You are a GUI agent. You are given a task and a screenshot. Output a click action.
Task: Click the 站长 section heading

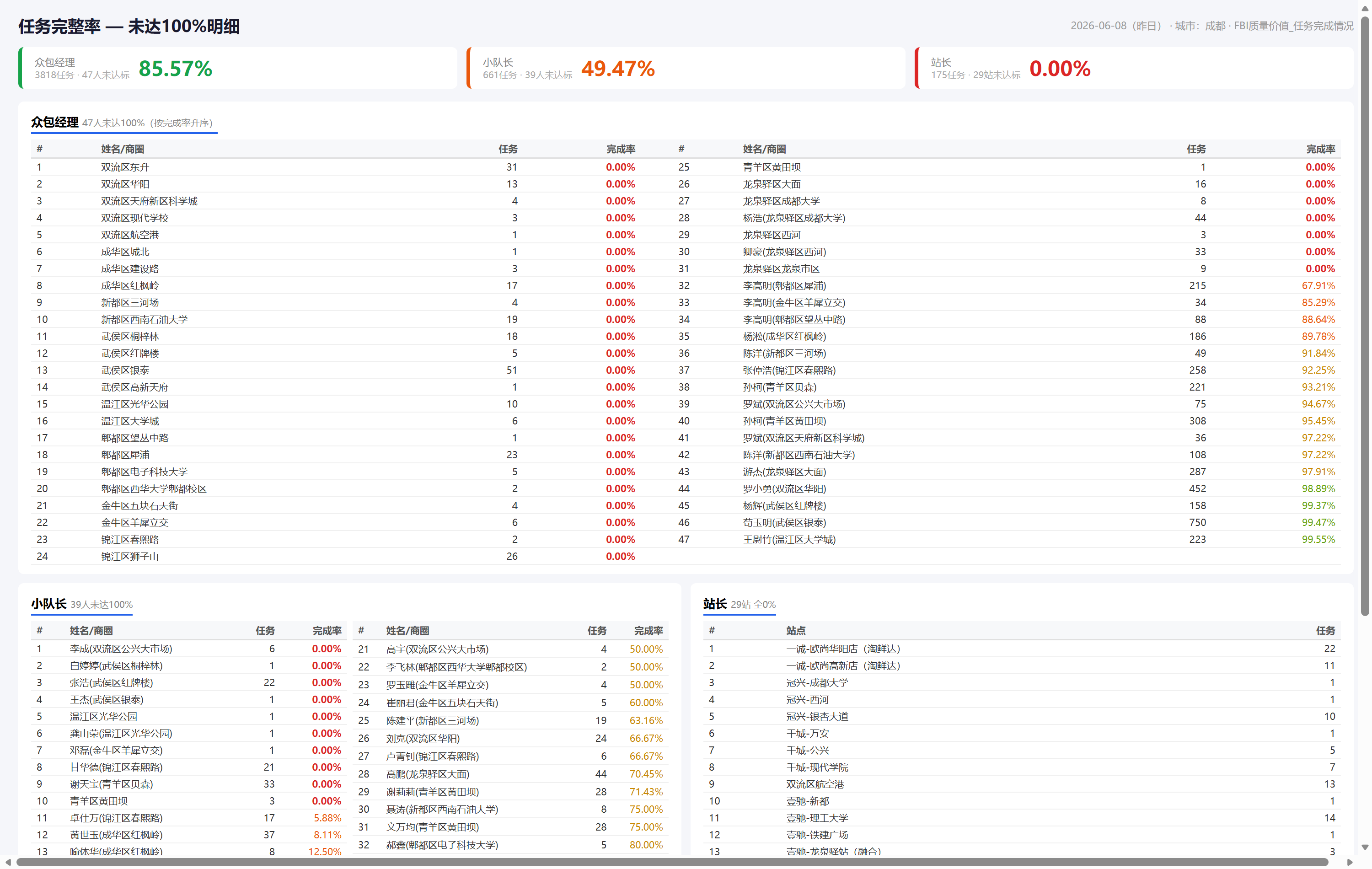[715, 604]
